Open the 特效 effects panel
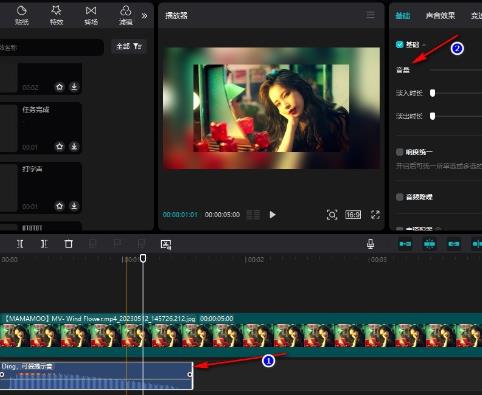The image size is (482, 395). coord(56,15)
